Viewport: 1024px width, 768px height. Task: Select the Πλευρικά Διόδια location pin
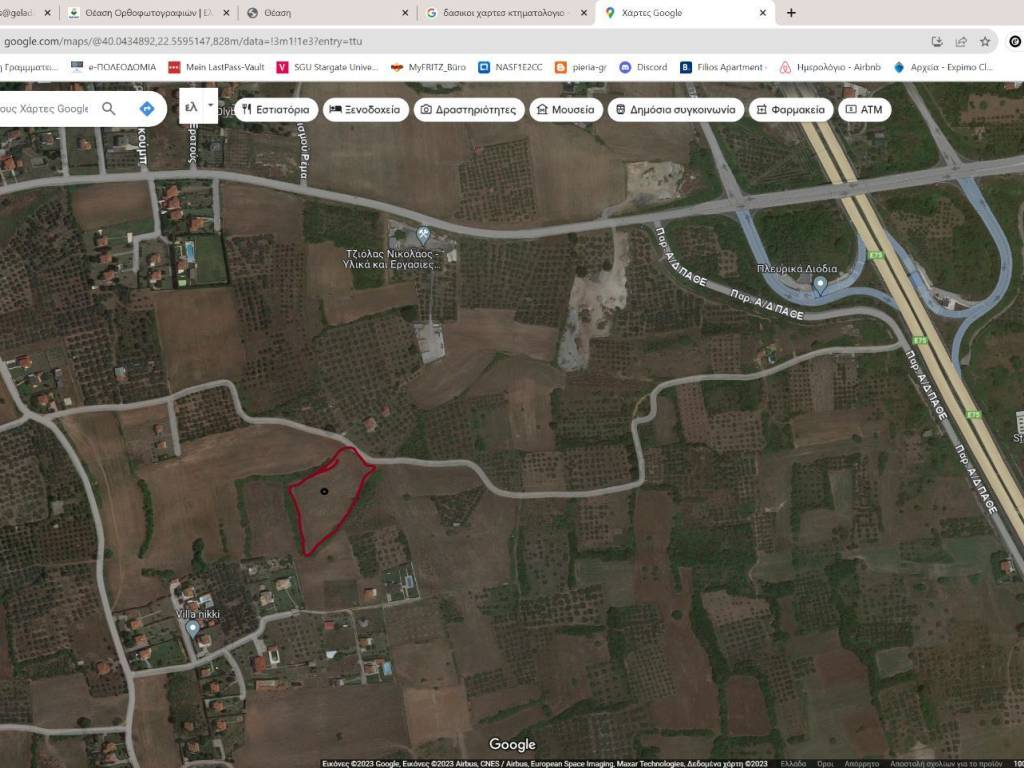click(820, 285)
